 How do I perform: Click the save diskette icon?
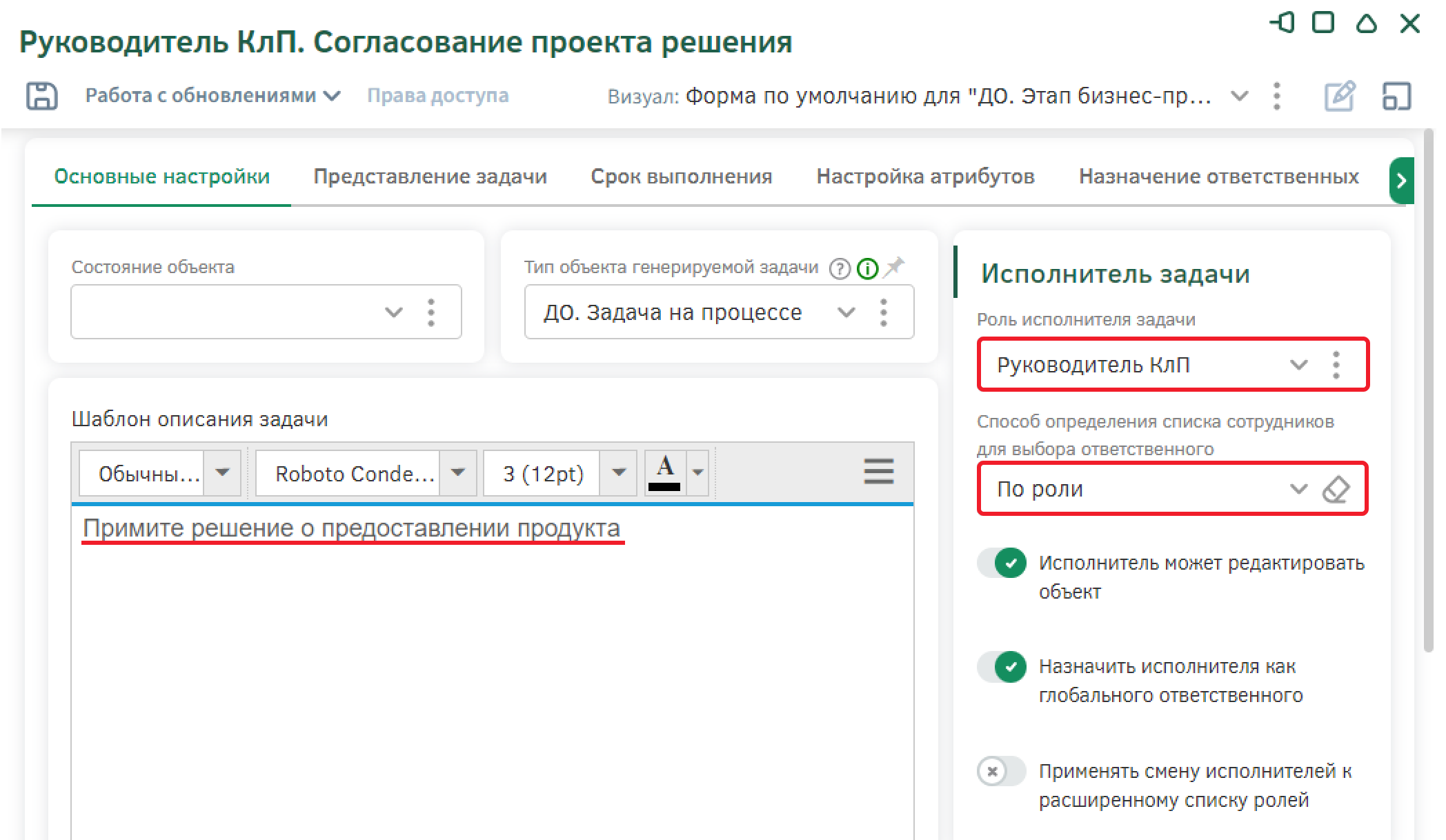41,96
